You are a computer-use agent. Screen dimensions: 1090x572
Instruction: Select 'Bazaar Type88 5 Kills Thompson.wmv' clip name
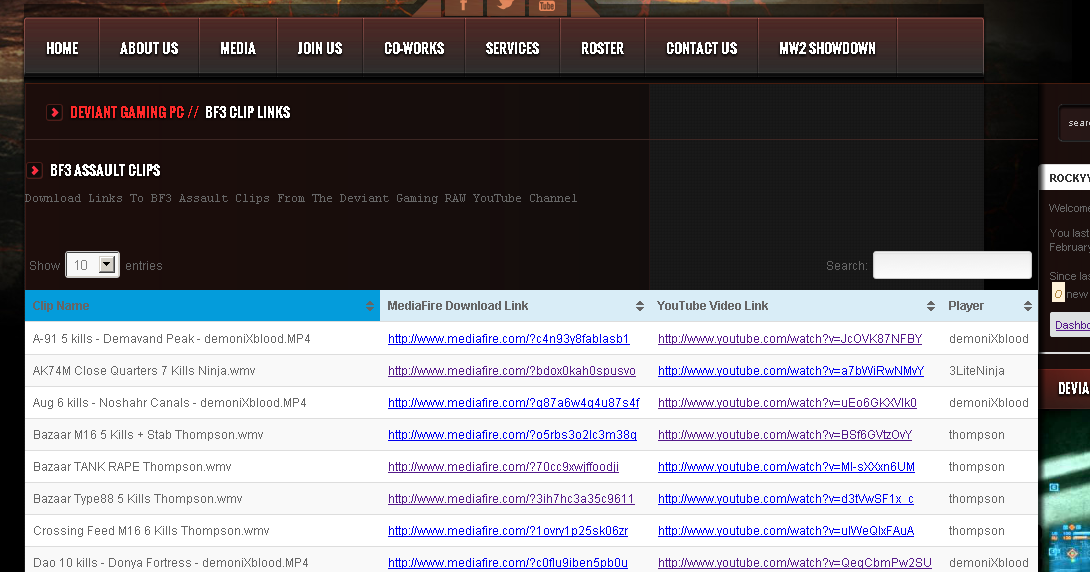point(138,498)
